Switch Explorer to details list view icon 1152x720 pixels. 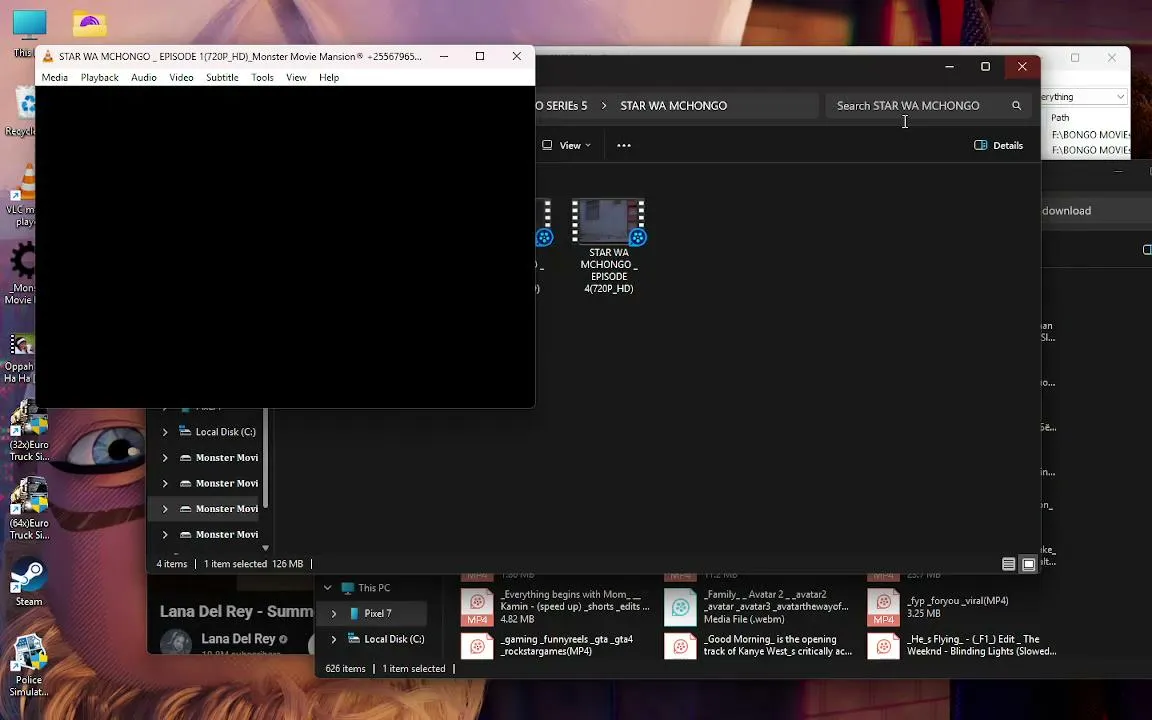(1009, 564)
